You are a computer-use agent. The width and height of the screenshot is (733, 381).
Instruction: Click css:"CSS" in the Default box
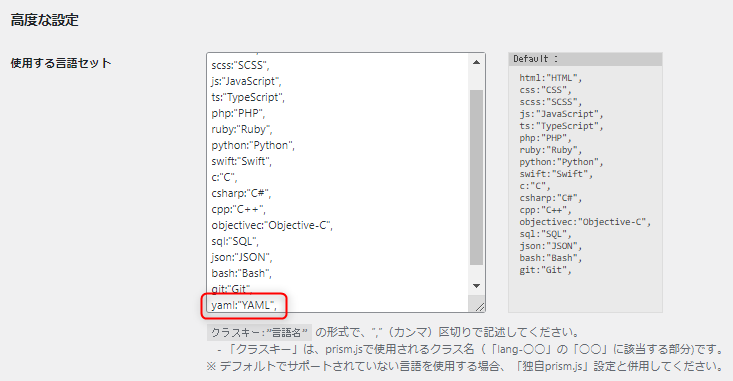pos(545,90)
